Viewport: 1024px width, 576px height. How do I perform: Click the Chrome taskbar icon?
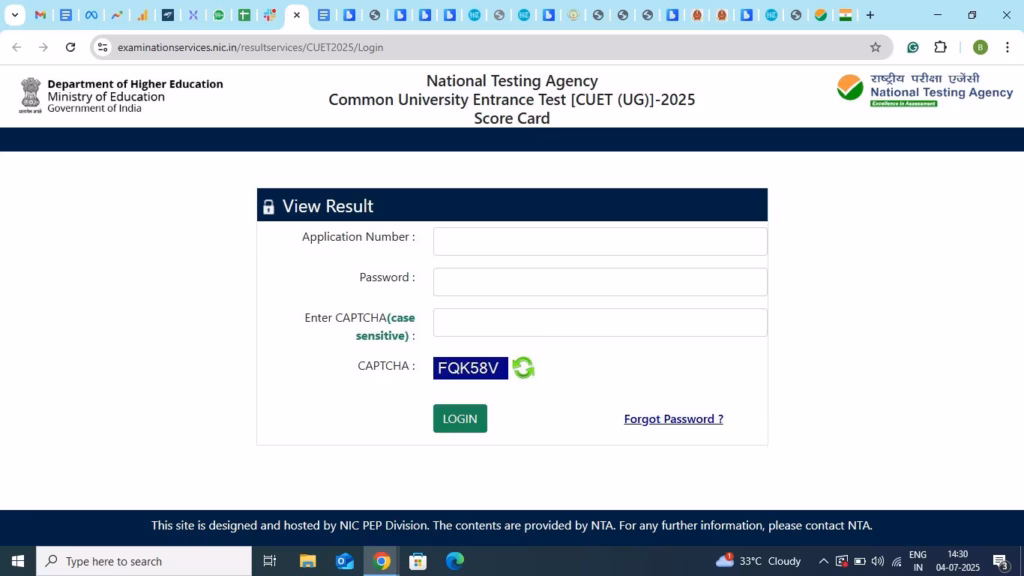(x=381, y=561)
